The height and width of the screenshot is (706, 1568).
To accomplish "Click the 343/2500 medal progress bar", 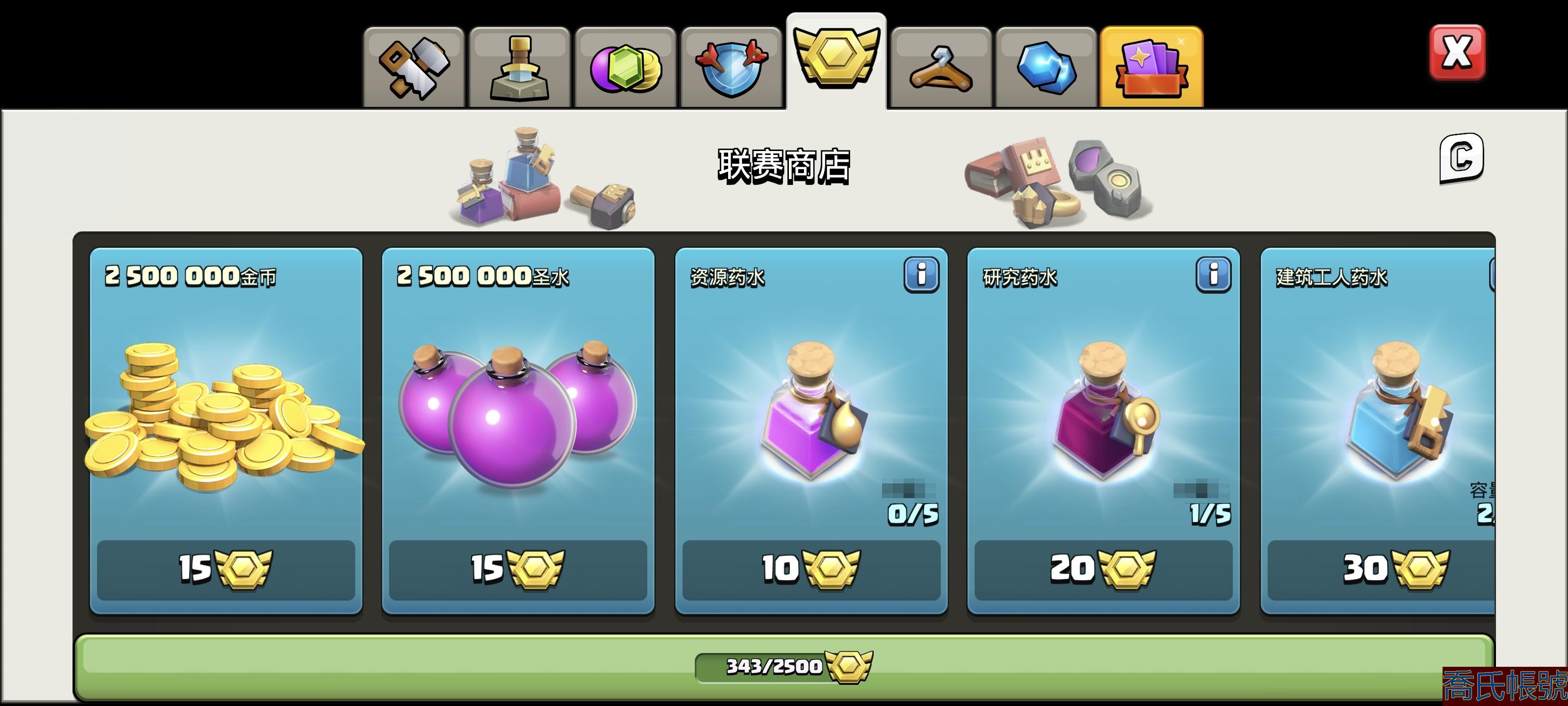I will point(784,666).
